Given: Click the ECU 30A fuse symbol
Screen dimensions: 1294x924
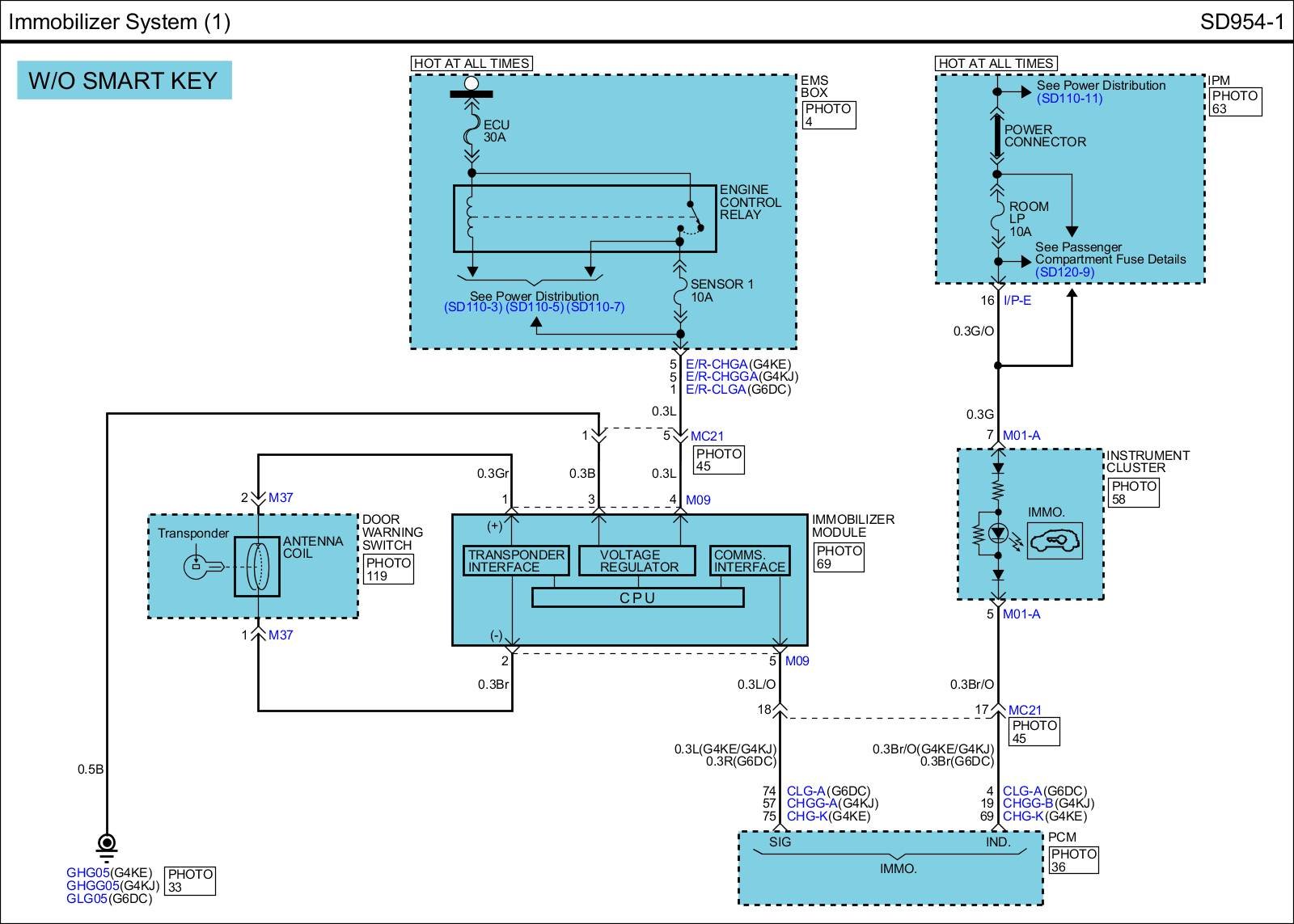Looking at the screenshot, I should 472,133.
